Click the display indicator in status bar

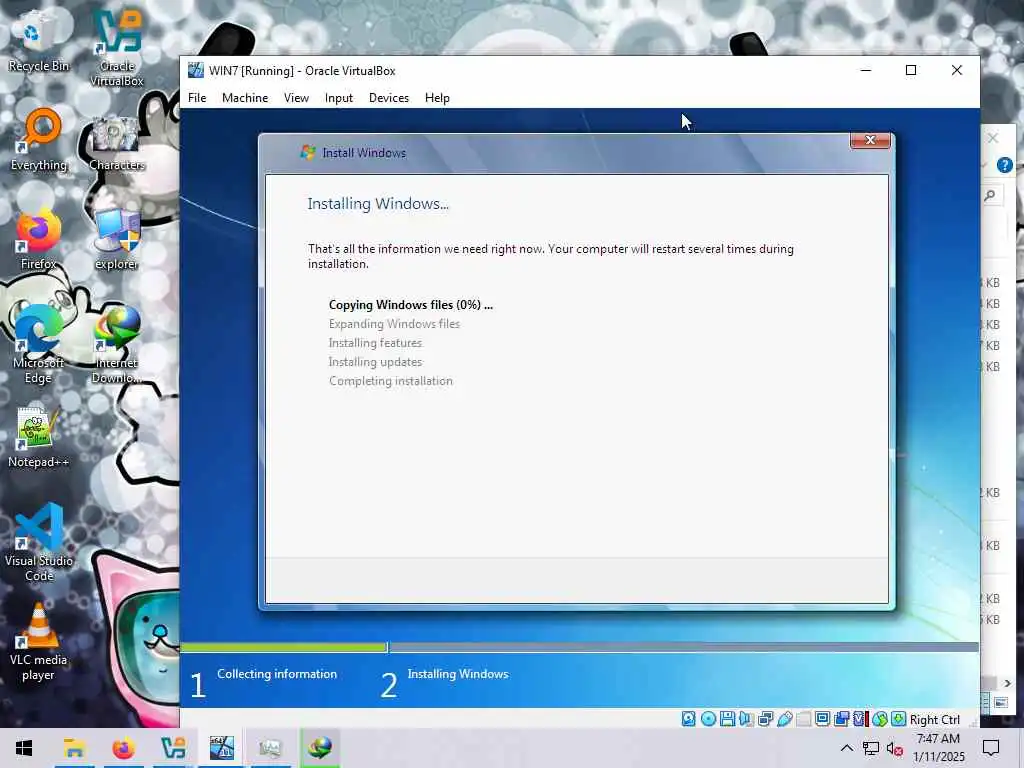(x=822, y=719)
